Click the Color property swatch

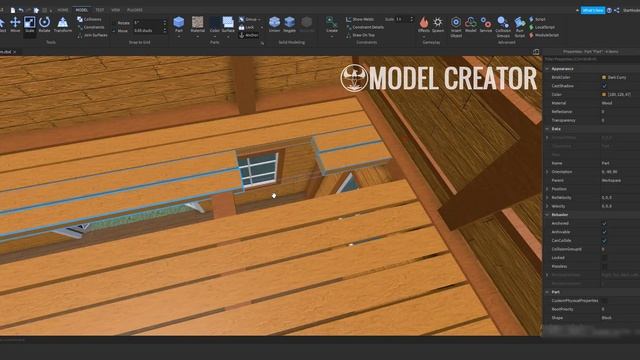pyautogui.click(x=604, y=94)
